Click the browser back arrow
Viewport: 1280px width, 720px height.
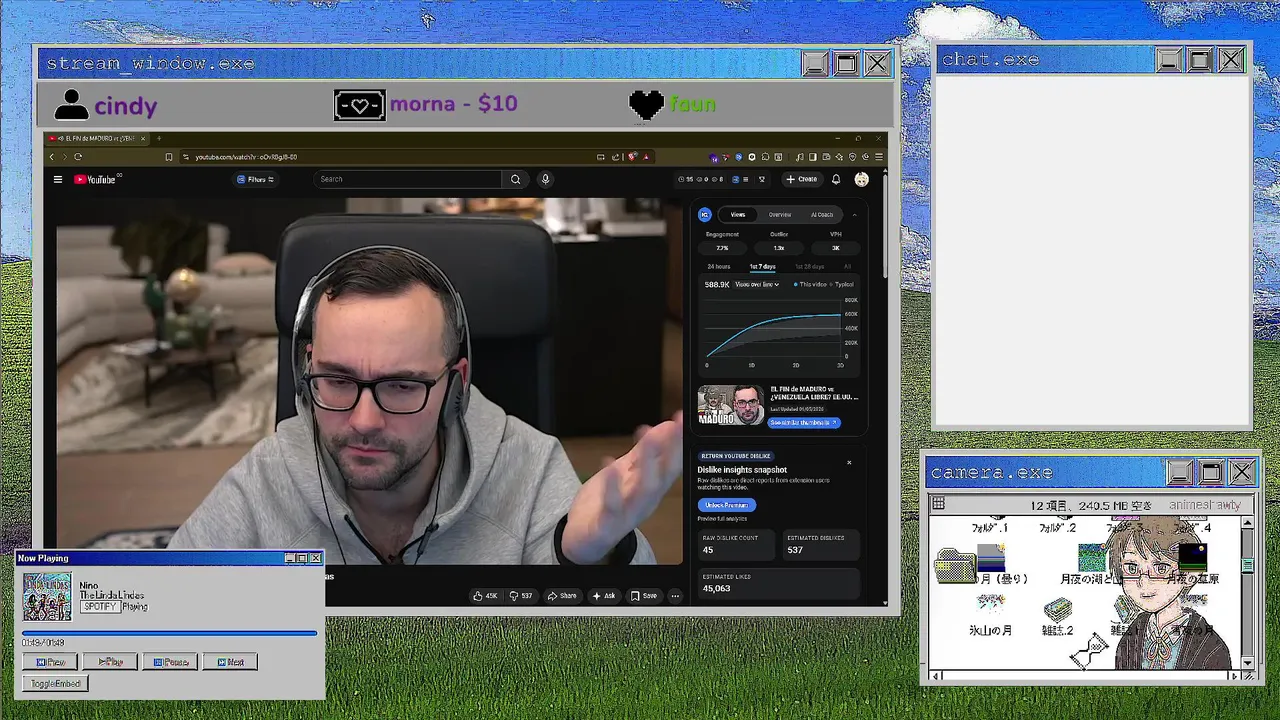tap(52, 157)
